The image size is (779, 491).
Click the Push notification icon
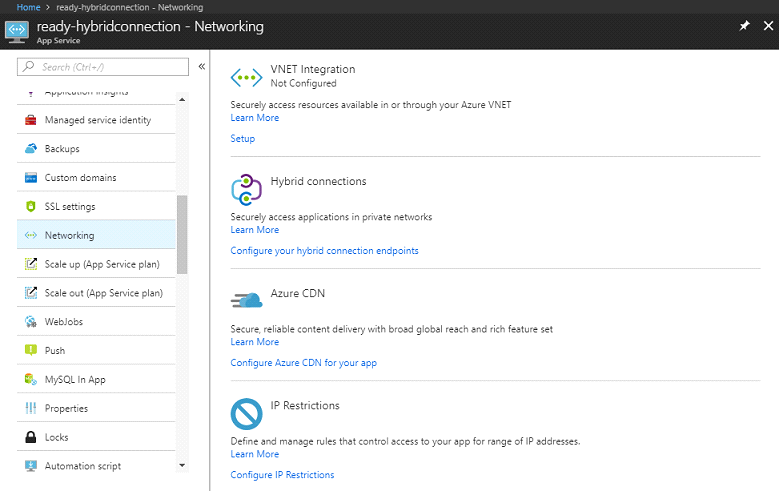pyautogui.click(x=31, y=350)
